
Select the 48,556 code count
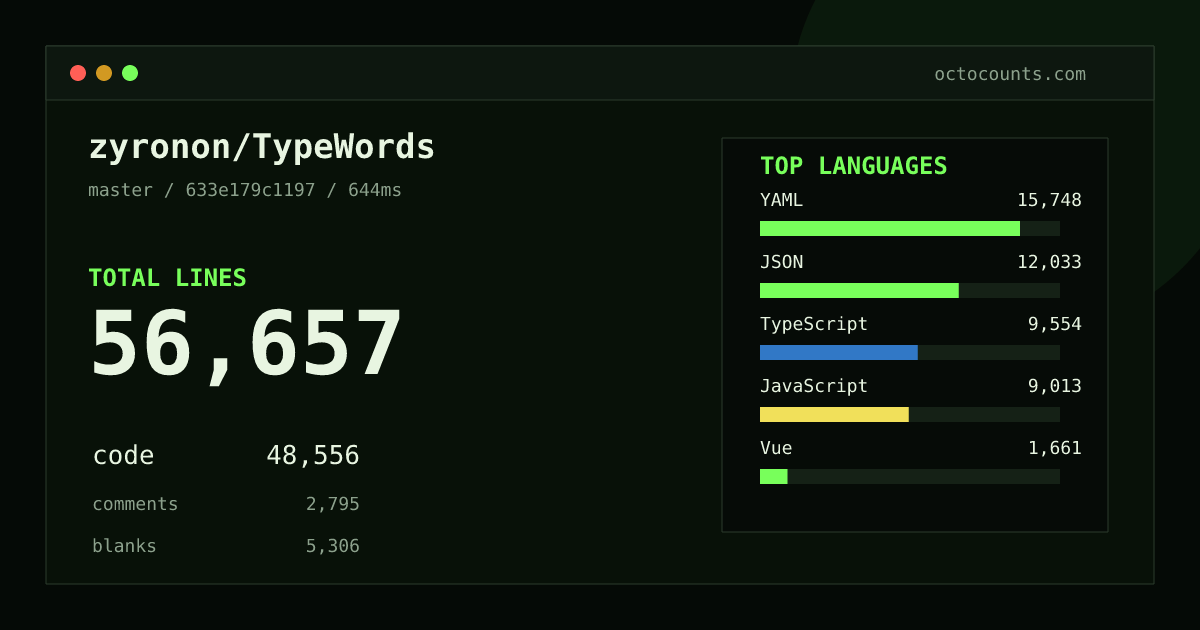pos(313,456)
